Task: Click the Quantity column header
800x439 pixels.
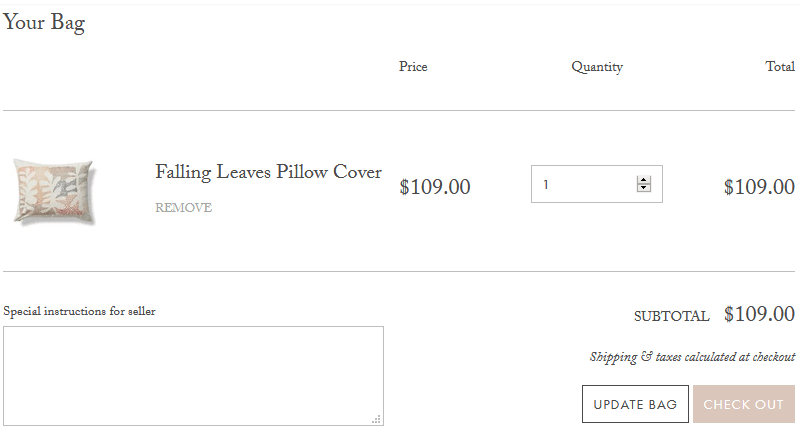Action: pos(597,67)
